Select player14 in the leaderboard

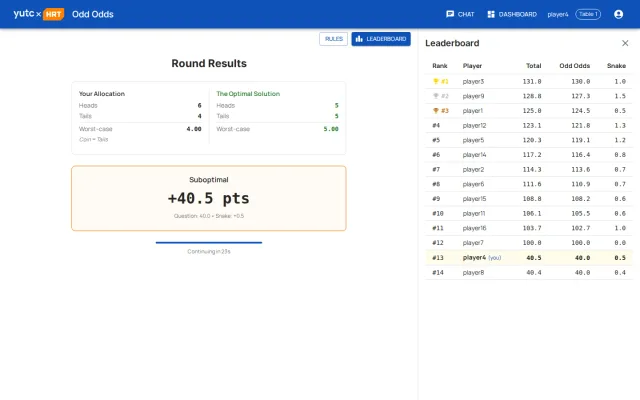474,155
